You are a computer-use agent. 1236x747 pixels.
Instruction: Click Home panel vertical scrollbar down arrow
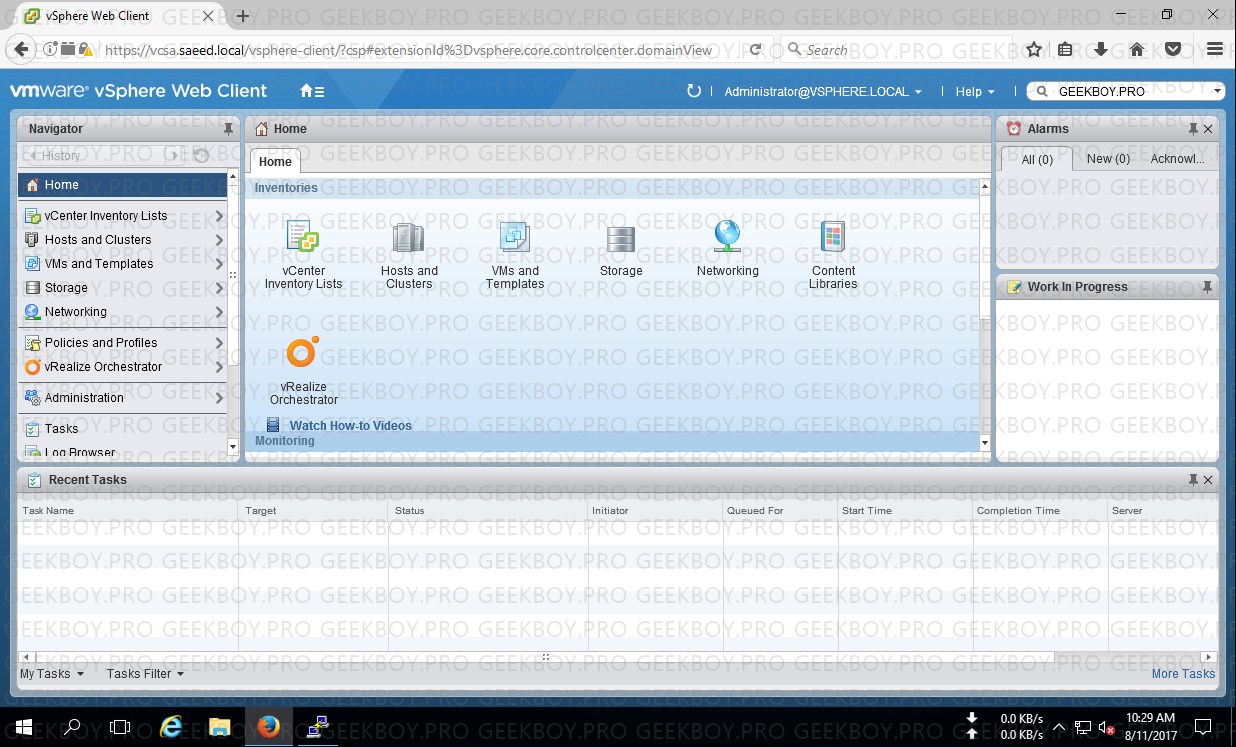(x=985, y=443)
